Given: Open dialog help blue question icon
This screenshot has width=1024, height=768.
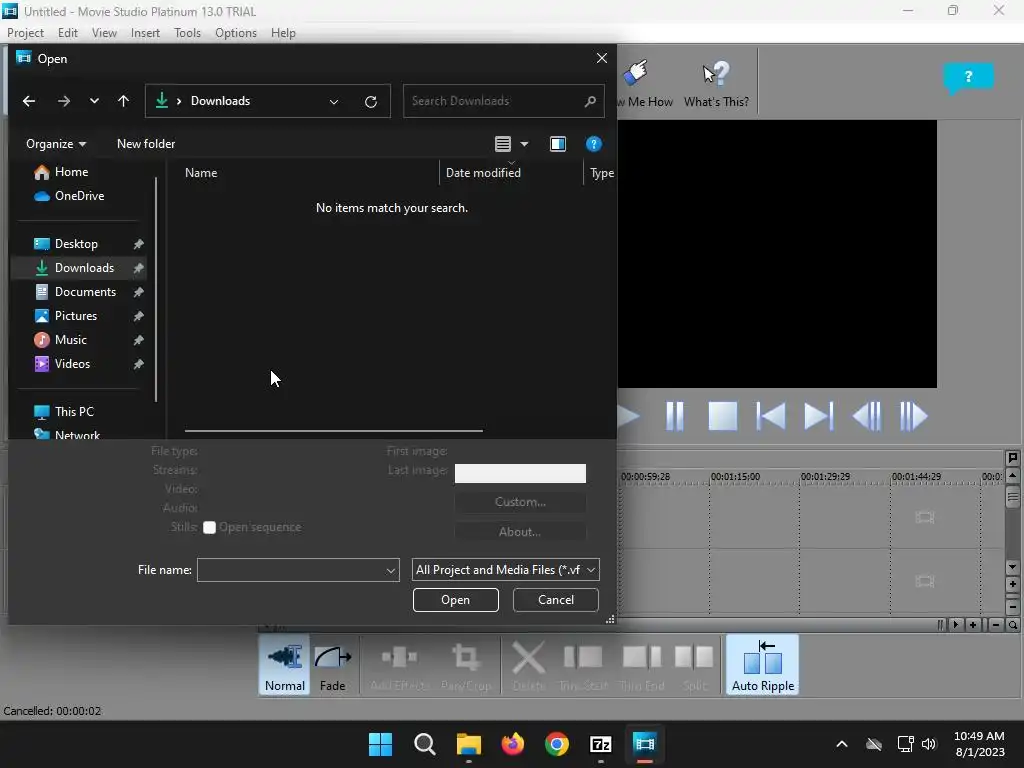Looking at the screenshot, I should 594,144.
